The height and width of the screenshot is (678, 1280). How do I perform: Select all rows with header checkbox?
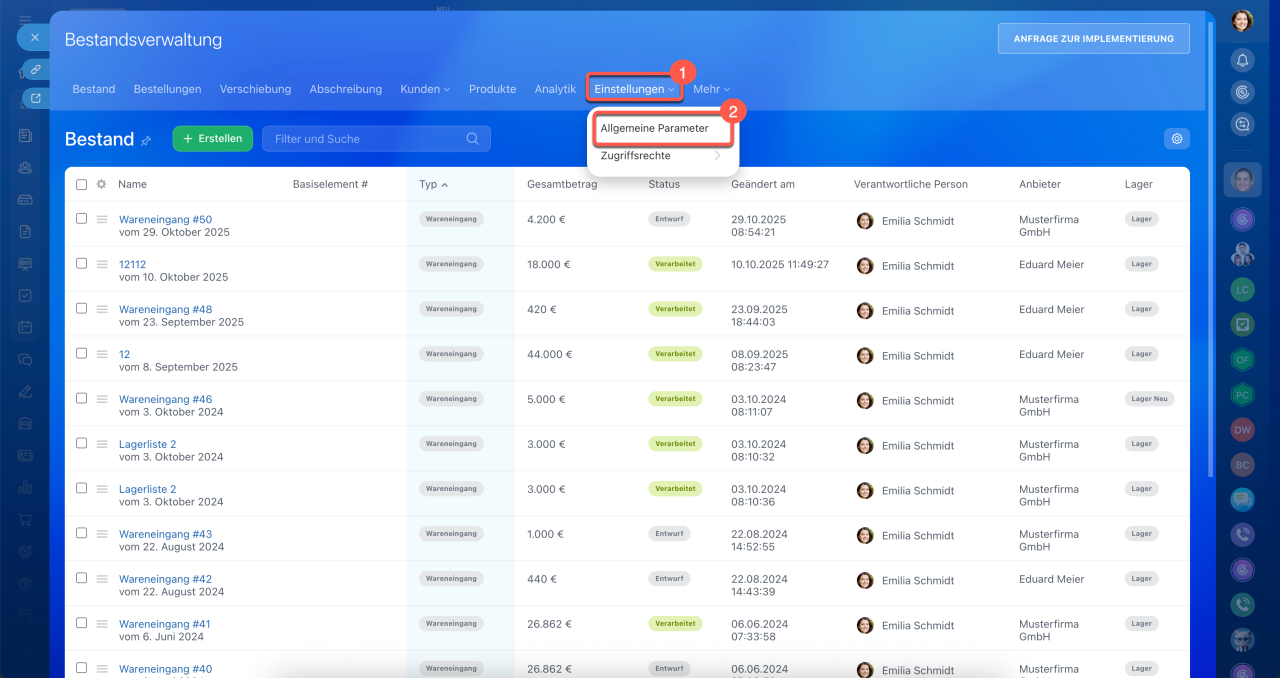[x=82, y=184]
